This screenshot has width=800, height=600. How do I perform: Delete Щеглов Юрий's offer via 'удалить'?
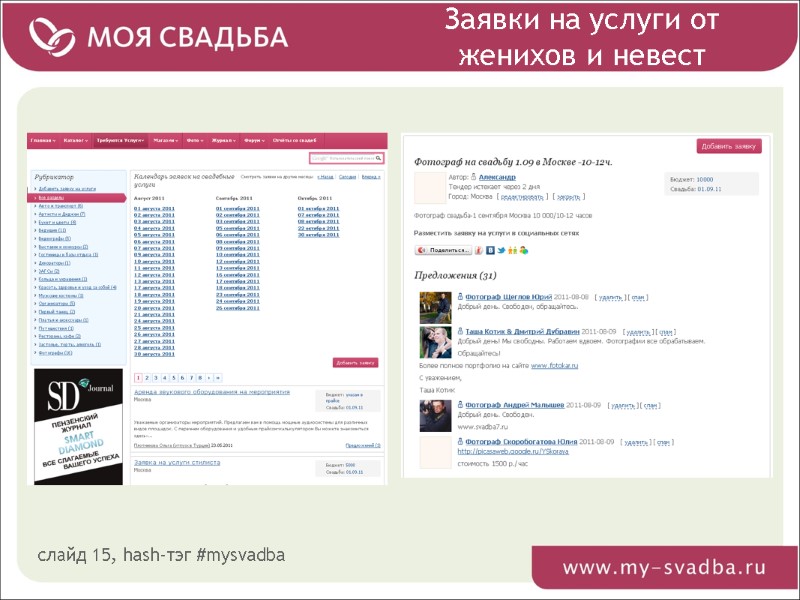610,297
